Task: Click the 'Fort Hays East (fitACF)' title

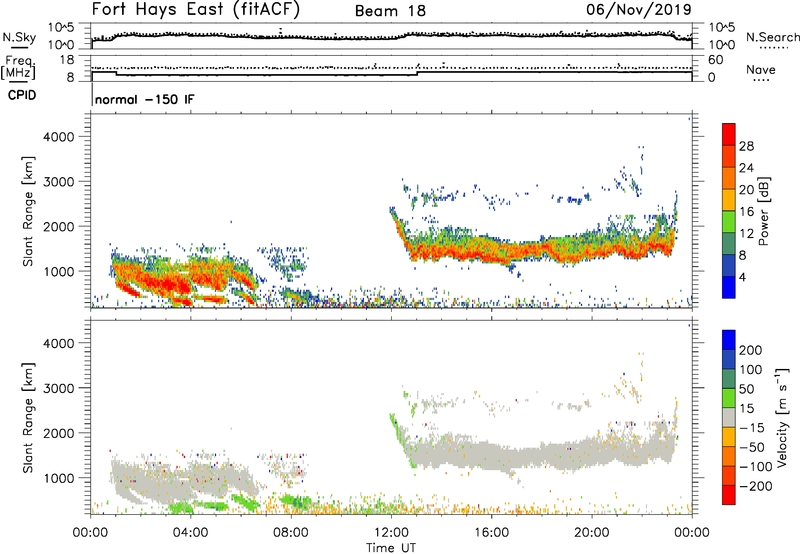Action: click(x=196, y=9)
